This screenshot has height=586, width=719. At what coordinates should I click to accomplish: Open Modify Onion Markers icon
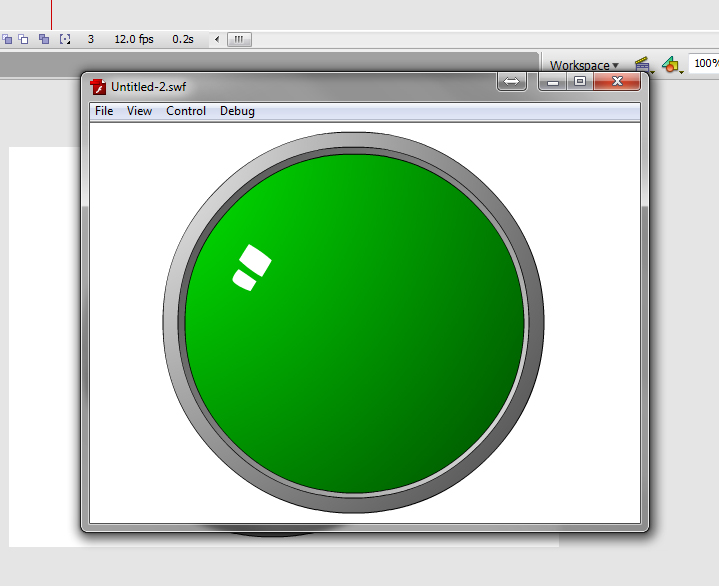[65, 39]
